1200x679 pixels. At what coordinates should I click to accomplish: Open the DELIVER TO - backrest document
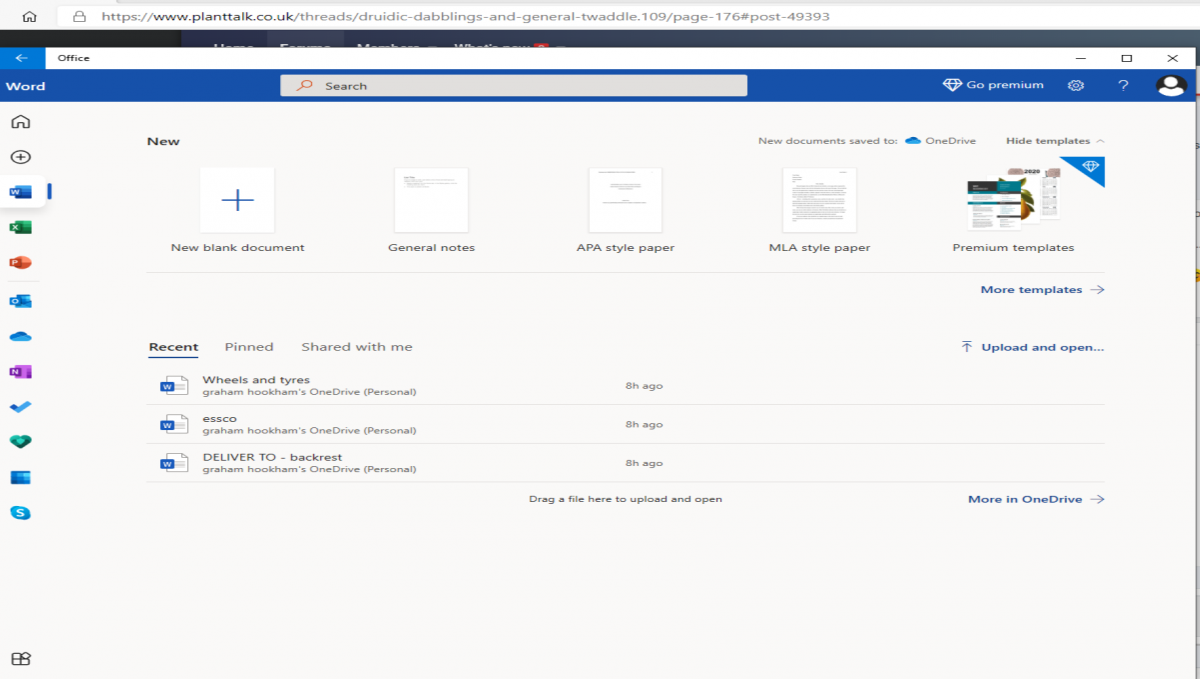coord(626,463)
